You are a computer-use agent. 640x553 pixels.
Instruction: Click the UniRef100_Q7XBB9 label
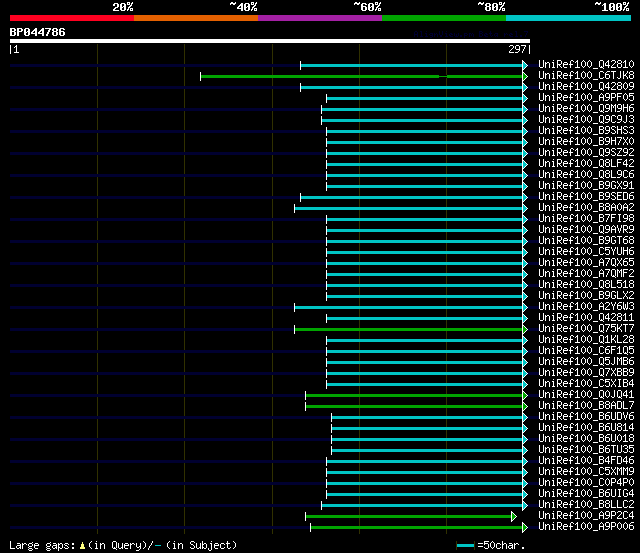tap(586, 373)
